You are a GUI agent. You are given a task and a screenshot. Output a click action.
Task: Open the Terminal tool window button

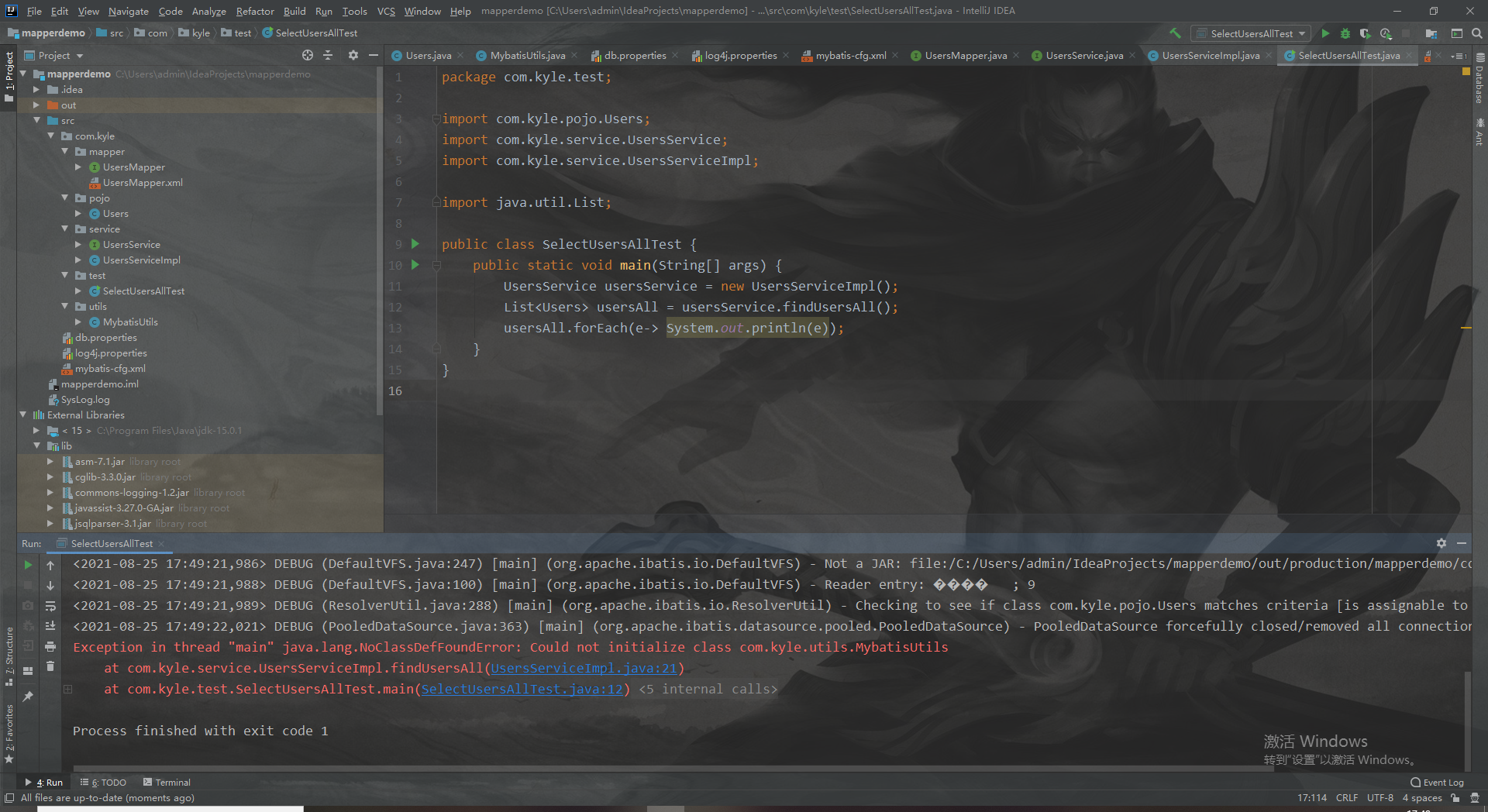point(167,783)
